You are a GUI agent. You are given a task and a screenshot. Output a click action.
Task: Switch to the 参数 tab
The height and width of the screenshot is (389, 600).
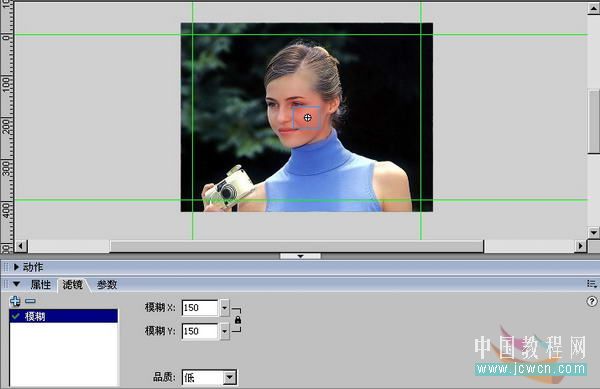(x=106, y=285)
